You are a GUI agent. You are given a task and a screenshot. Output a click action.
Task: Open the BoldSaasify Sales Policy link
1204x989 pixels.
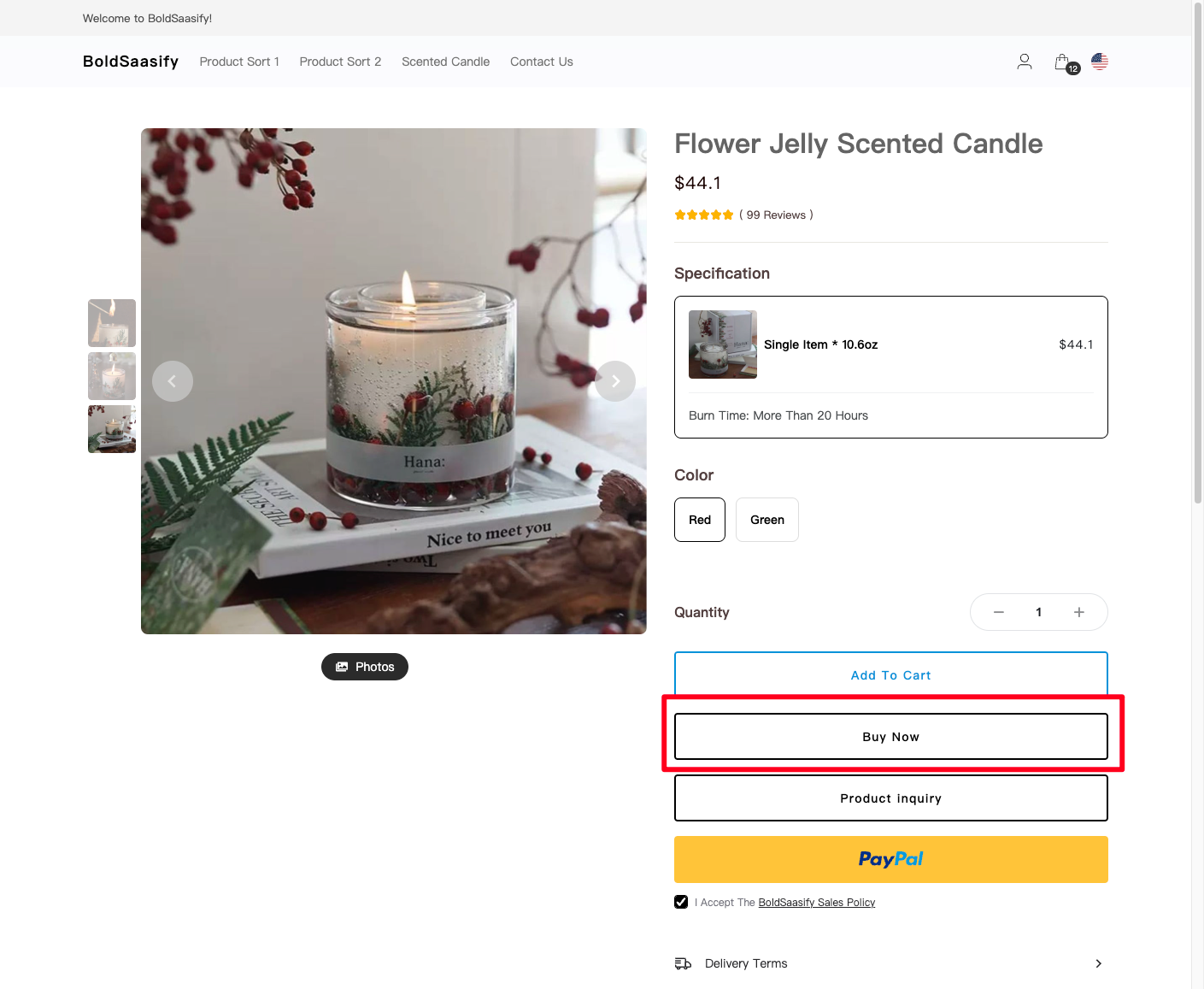click(x=817, y=903)
